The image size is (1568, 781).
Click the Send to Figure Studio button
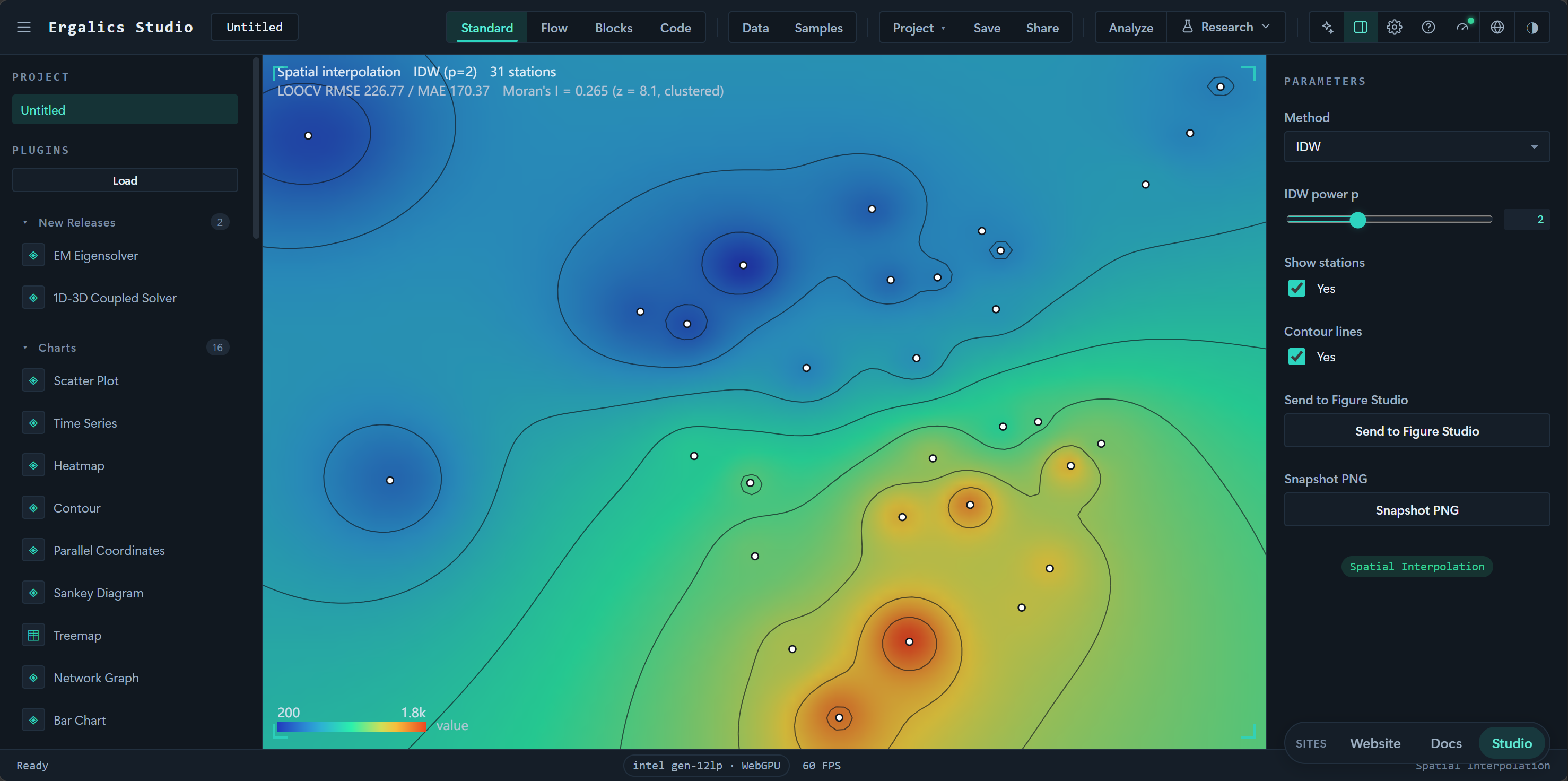[1416, 431]
